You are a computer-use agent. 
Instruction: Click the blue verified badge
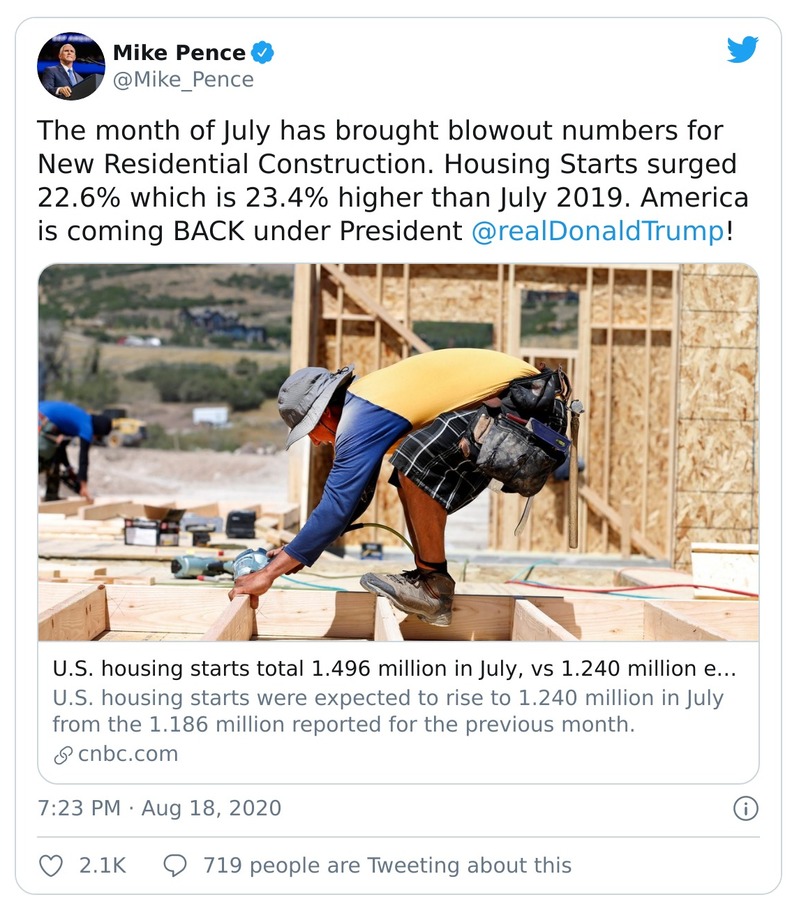[x=263, y=53]
